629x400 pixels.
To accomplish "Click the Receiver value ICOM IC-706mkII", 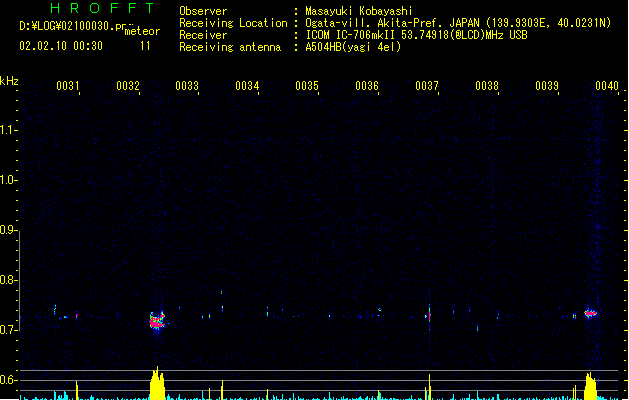I will (x=350, y=35).
